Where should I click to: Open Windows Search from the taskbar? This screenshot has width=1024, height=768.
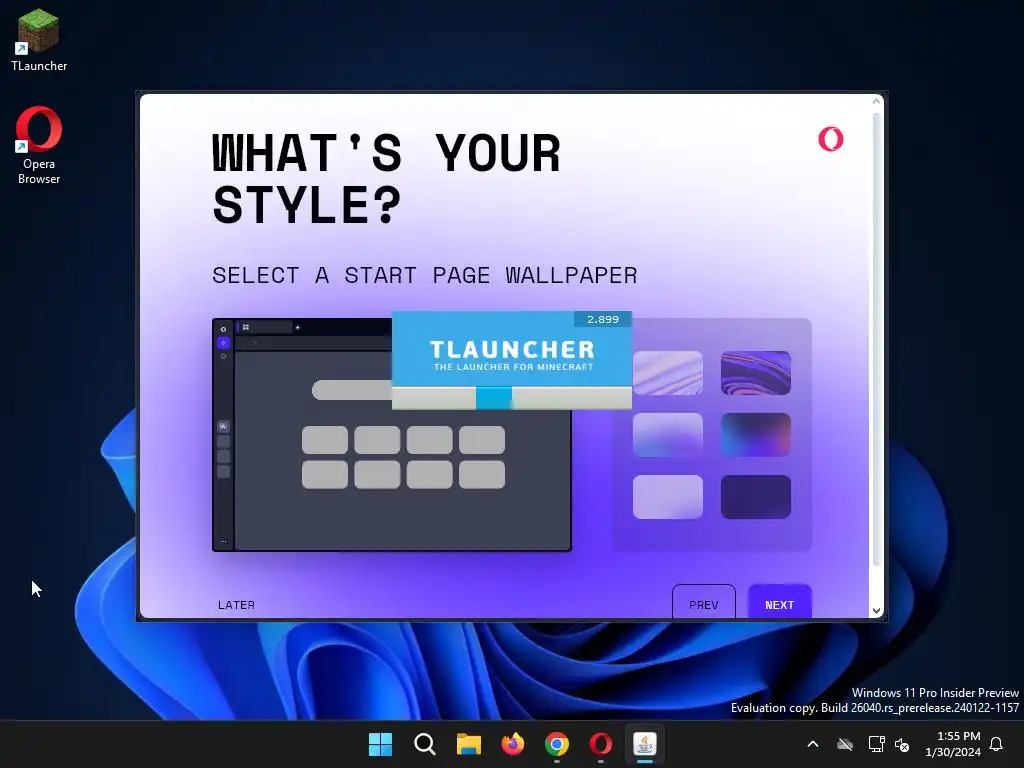click(x=424, y=744)
